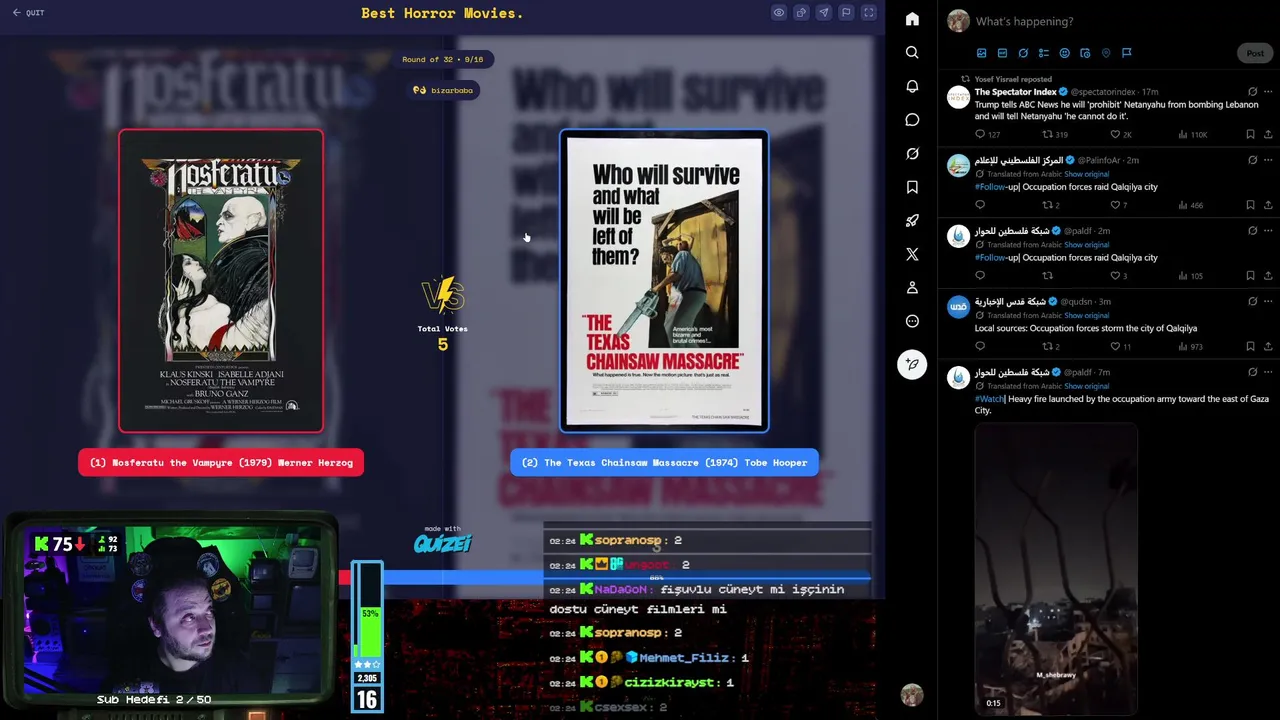Image resolution: width=1280 pixels, height=720 pixels.
Task: Like the @PalinfoAr post
Action: [1116, 205]
